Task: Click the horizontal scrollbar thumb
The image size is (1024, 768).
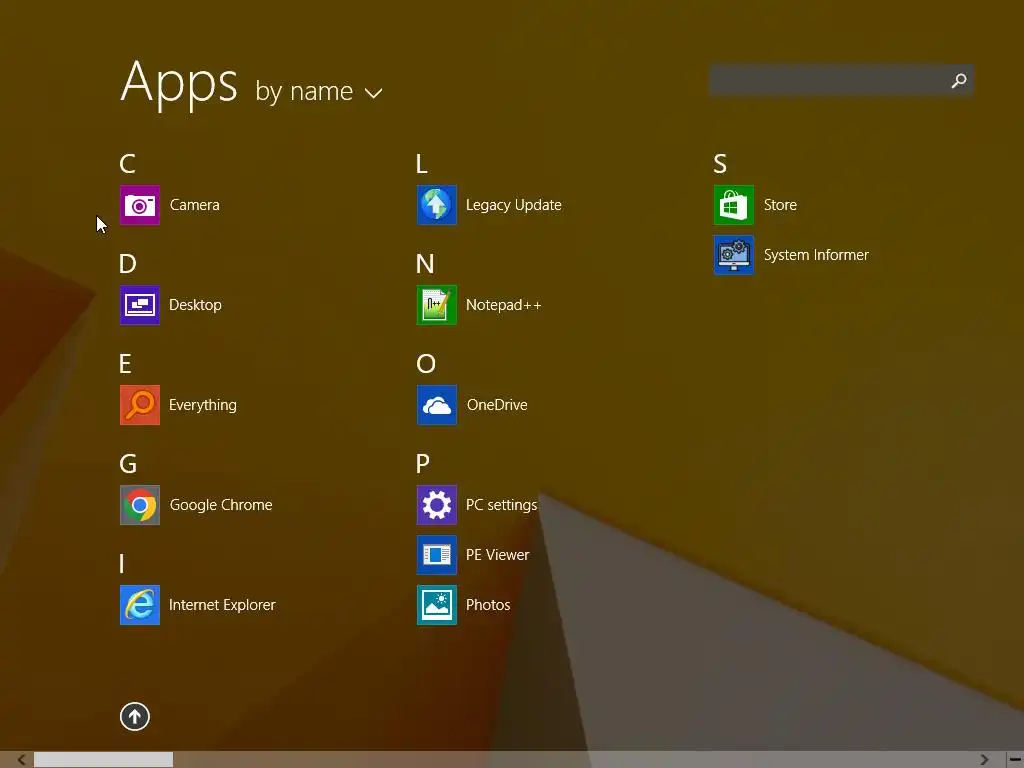Action: [103, 760]
